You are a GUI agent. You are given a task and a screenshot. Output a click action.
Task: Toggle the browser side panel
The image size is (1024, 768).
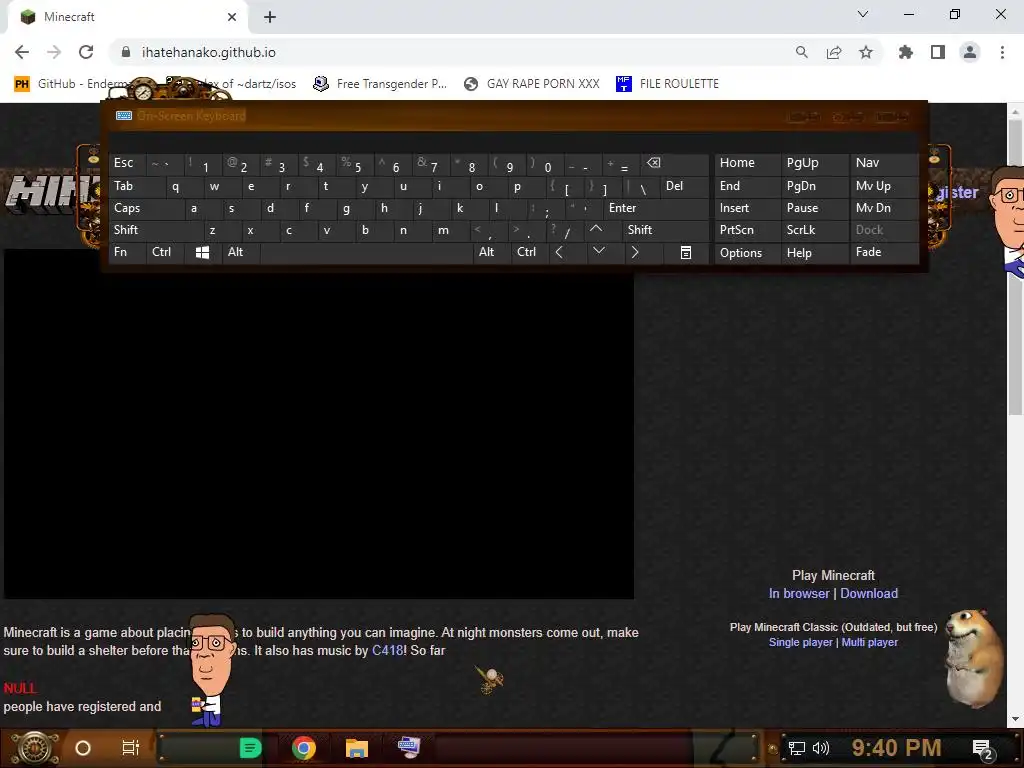coord(938,52)
